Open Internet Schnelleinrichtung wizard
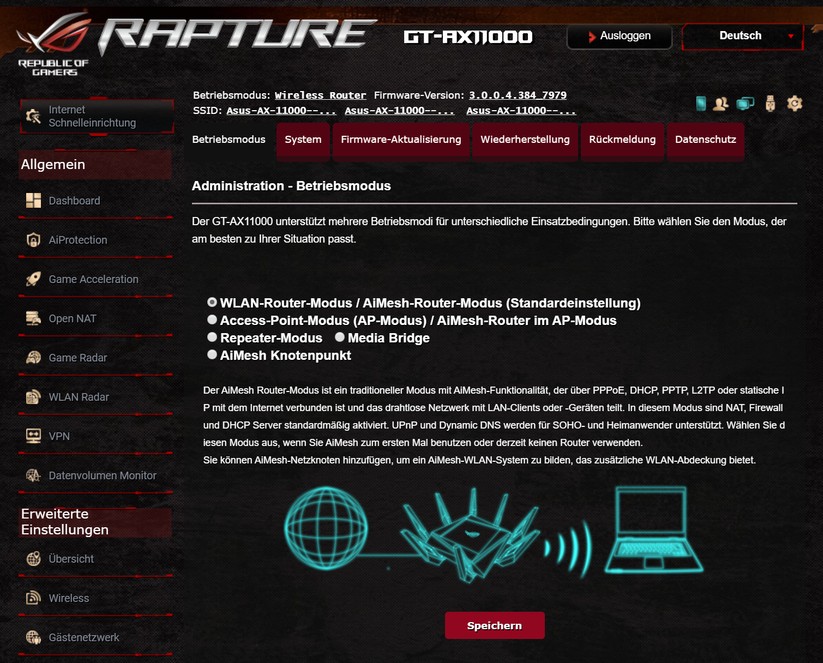This screenshot has height=663, width=823. click(x=97, y=116)
